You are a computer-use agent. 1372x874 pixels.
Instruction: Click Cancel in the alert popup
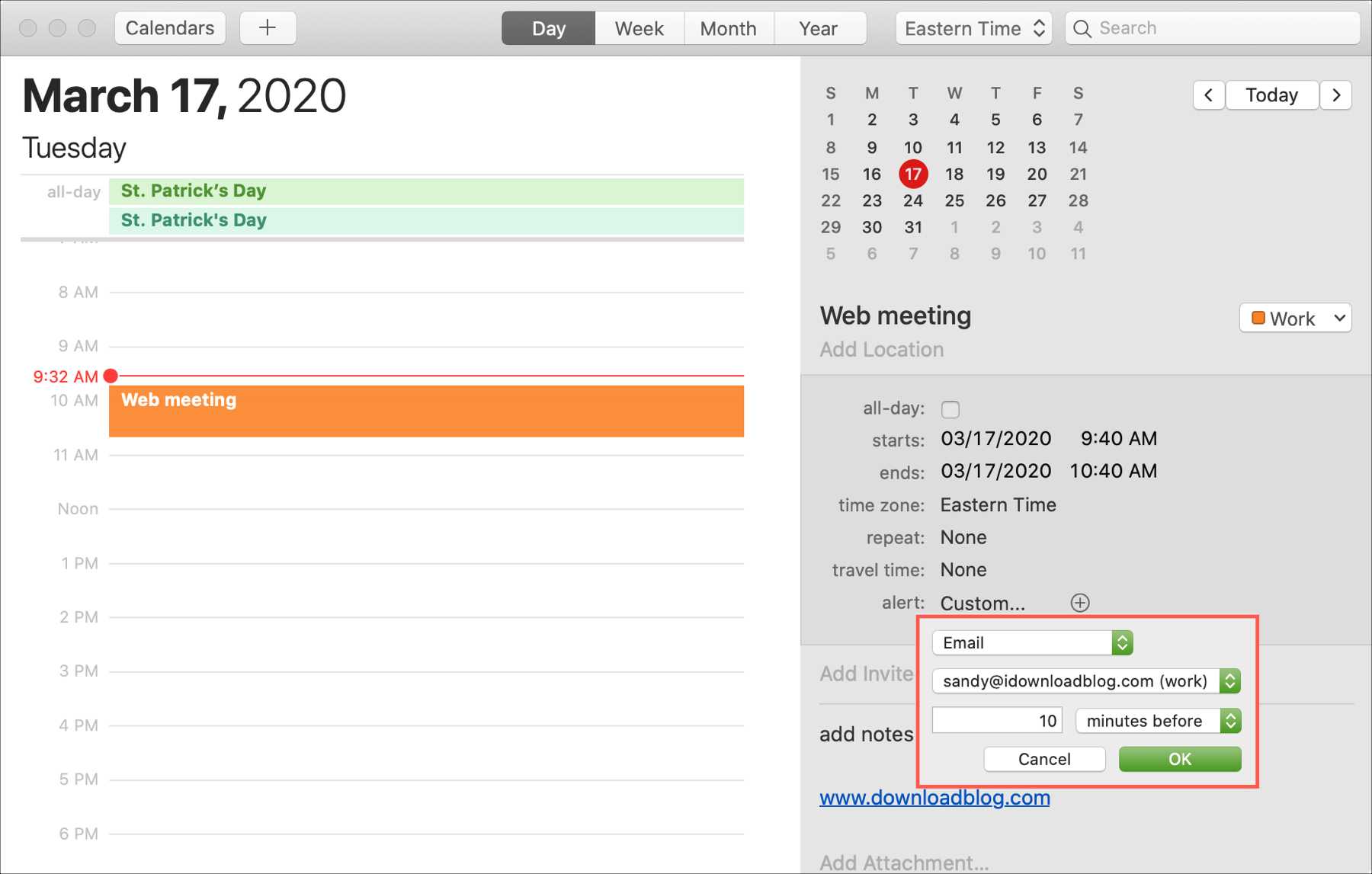click(x=1044, y=759)
